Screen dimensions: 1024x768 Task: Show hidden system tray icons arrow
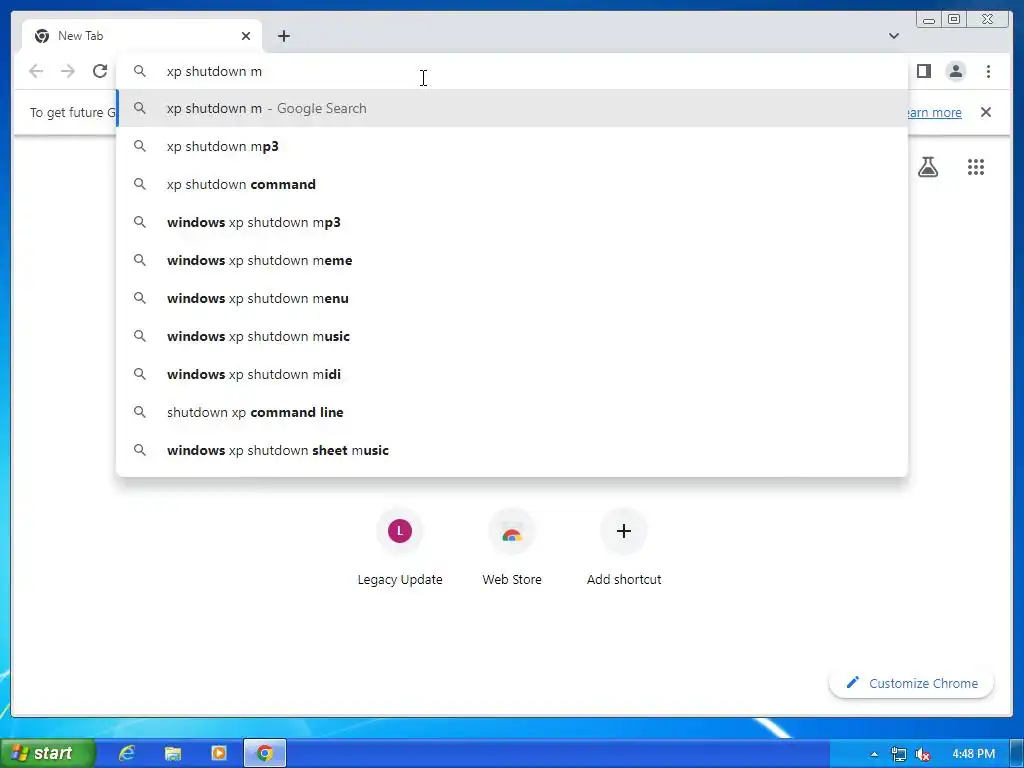[874, 754]
